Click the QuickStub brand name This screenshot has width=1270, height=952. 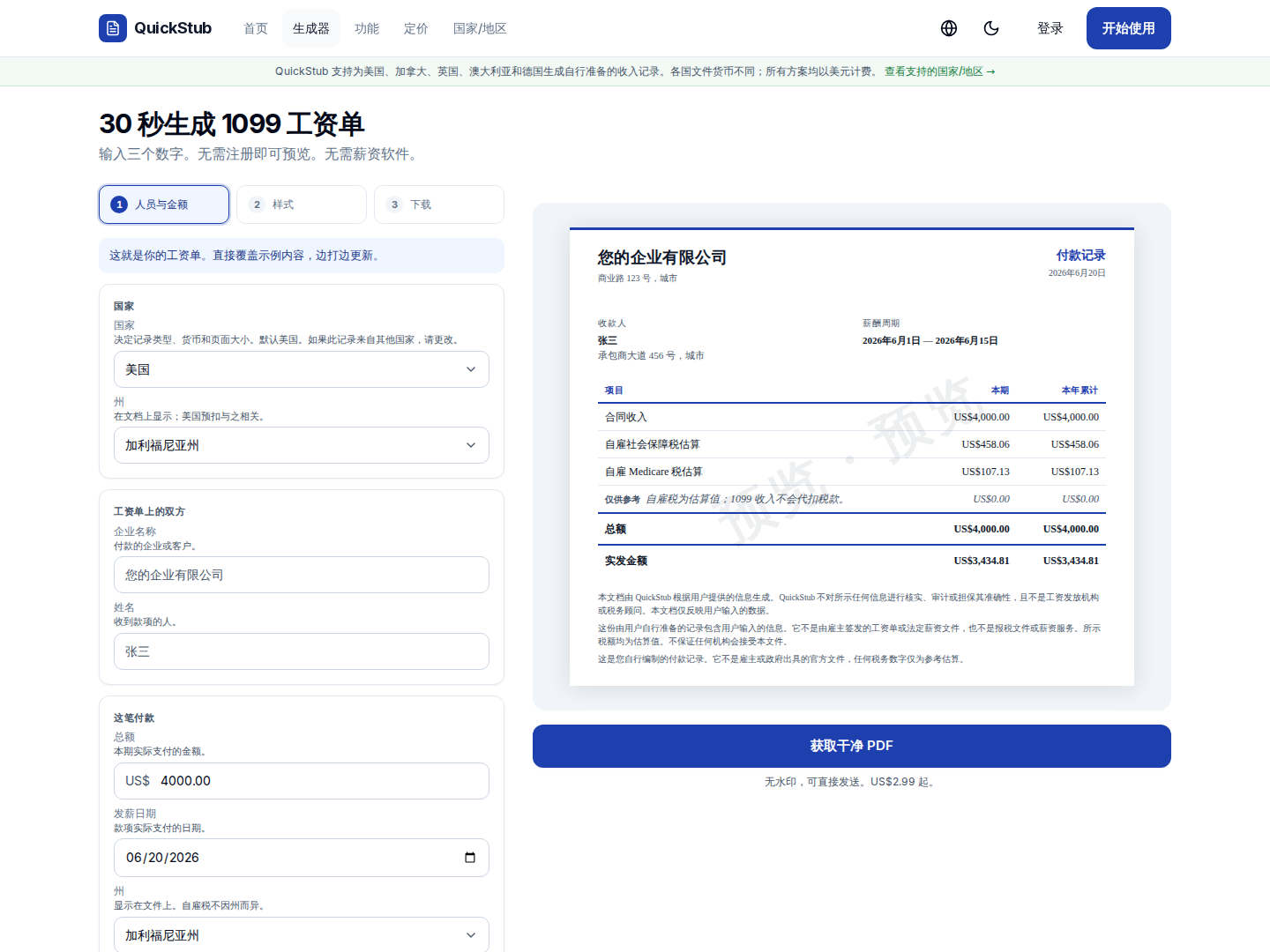tap(173, 28)
